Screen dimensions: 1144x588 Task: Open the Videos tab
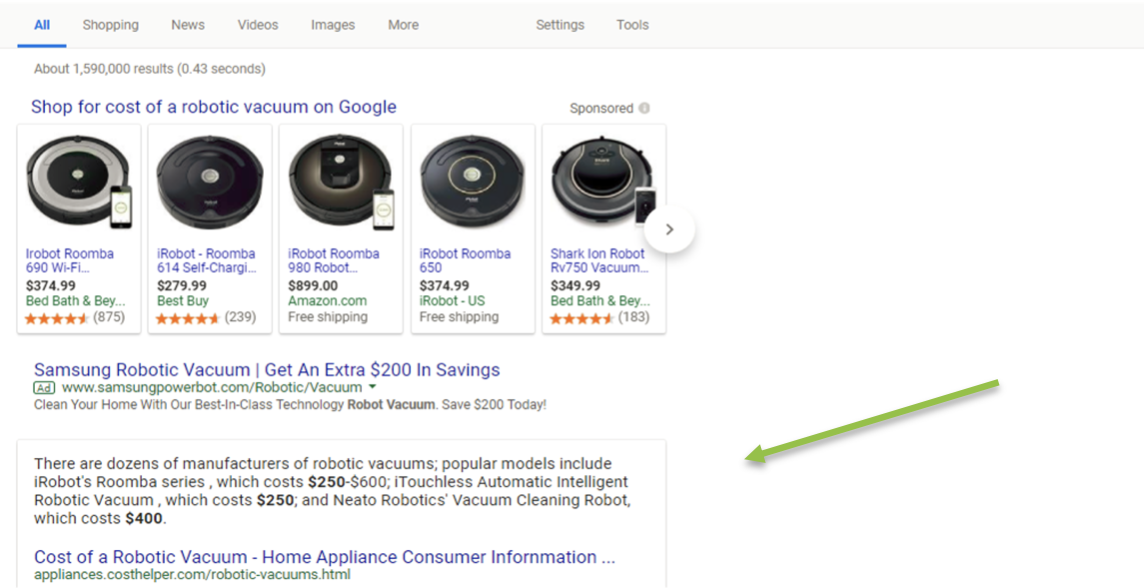(257, 25)
